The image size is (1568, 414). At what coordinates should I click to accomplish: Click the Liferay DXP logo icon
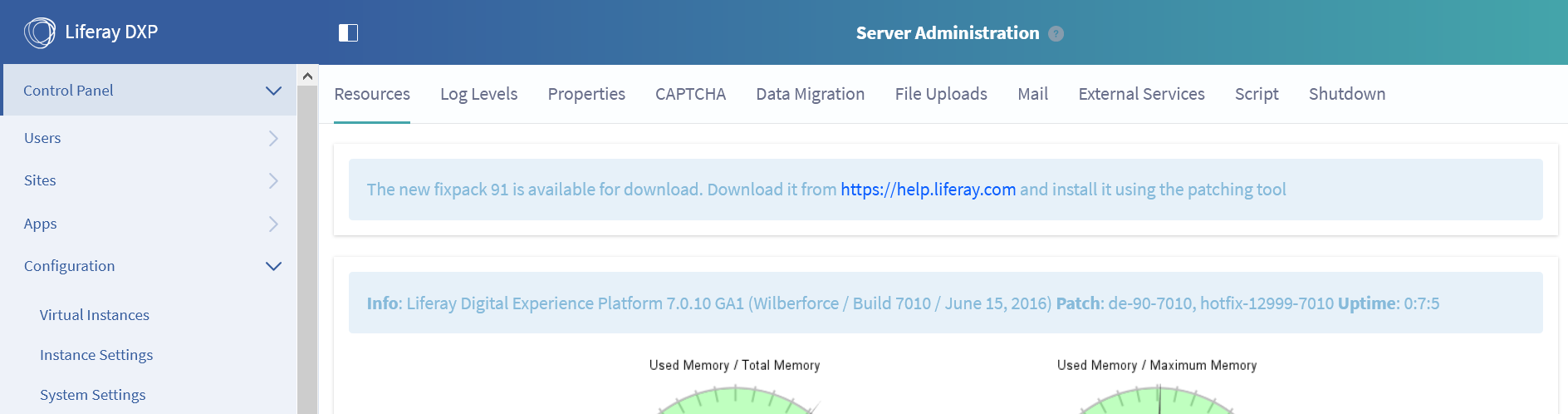coord(39,32)
